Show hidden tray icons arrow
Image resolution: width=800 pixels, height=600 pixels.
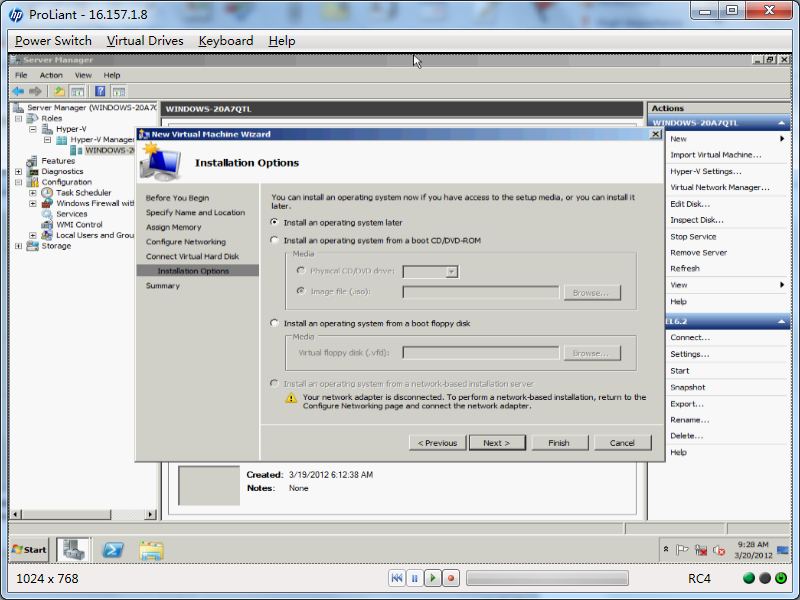666,549
